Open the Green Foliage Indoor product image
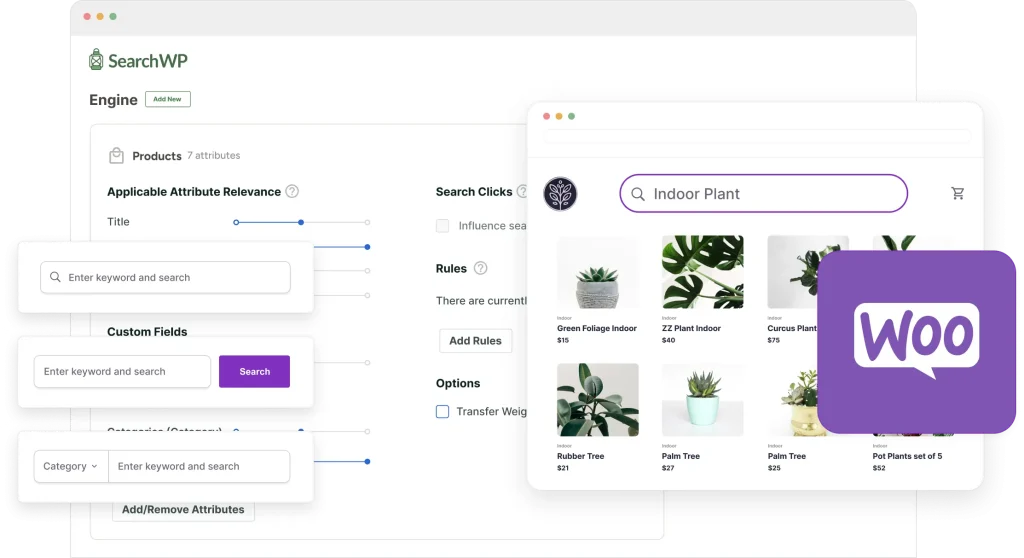Screen dimensions: 1024x558 pyautogui.click(x=598, y=272)
